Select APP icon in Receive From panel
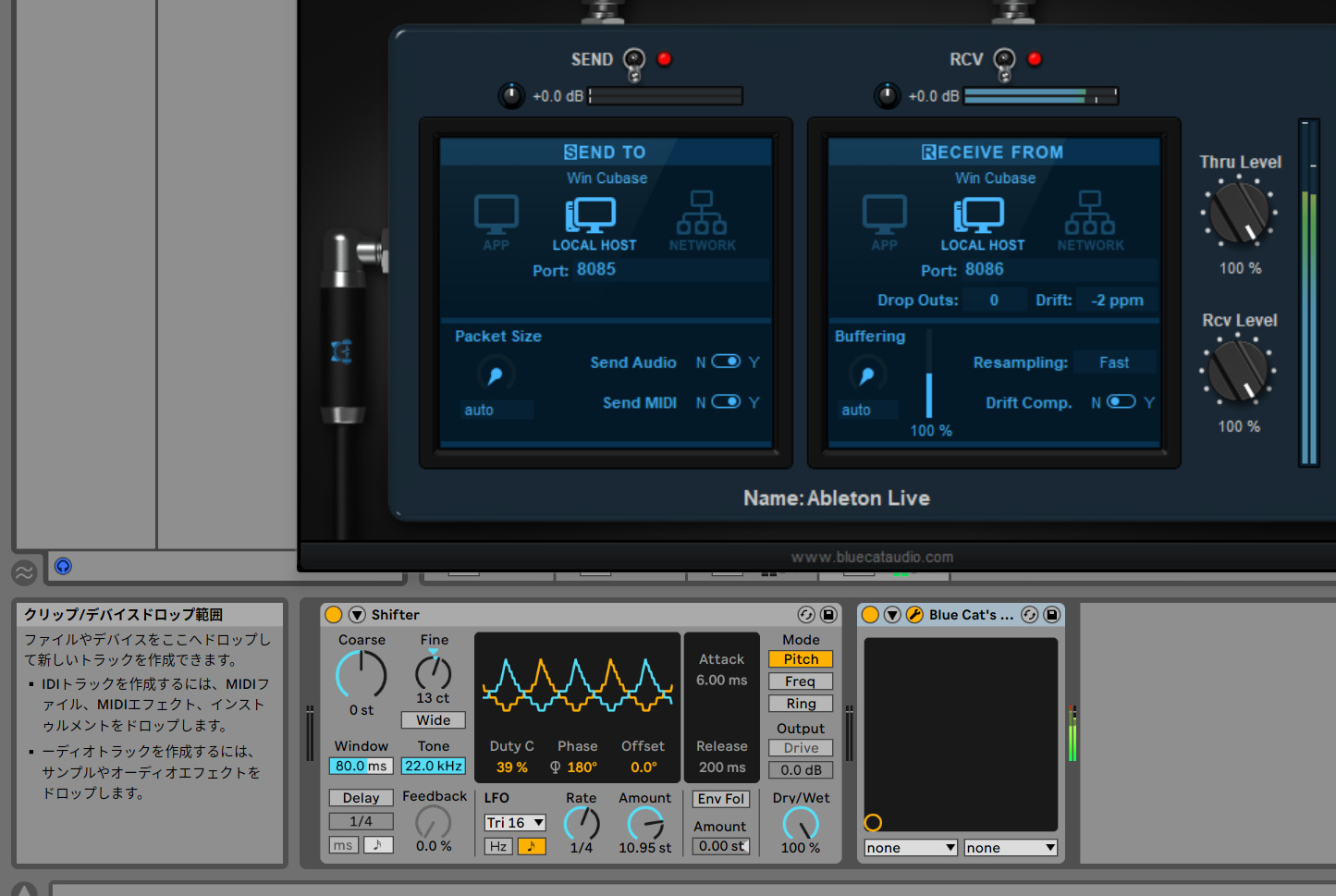The image size is (1336, 896). click(885, 222)
